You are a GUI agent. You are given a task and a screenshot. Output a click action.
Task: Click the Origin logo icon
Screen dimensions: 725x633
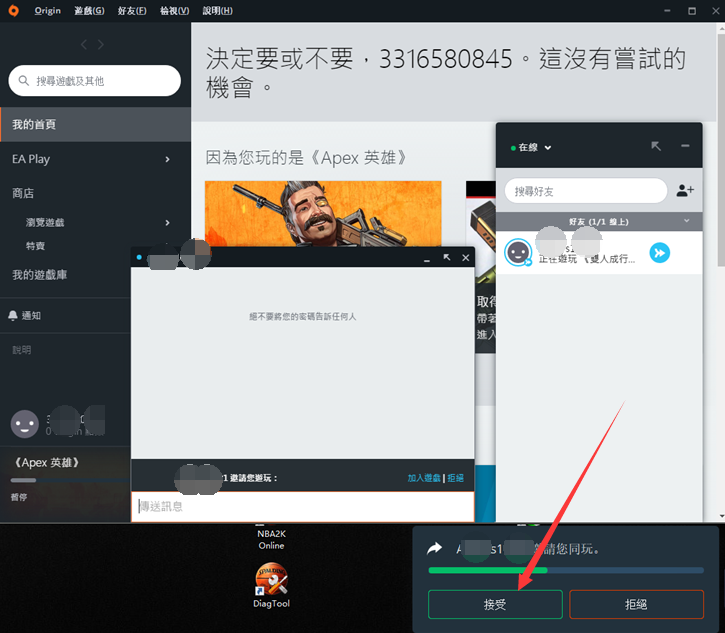[x=13, y=10]
